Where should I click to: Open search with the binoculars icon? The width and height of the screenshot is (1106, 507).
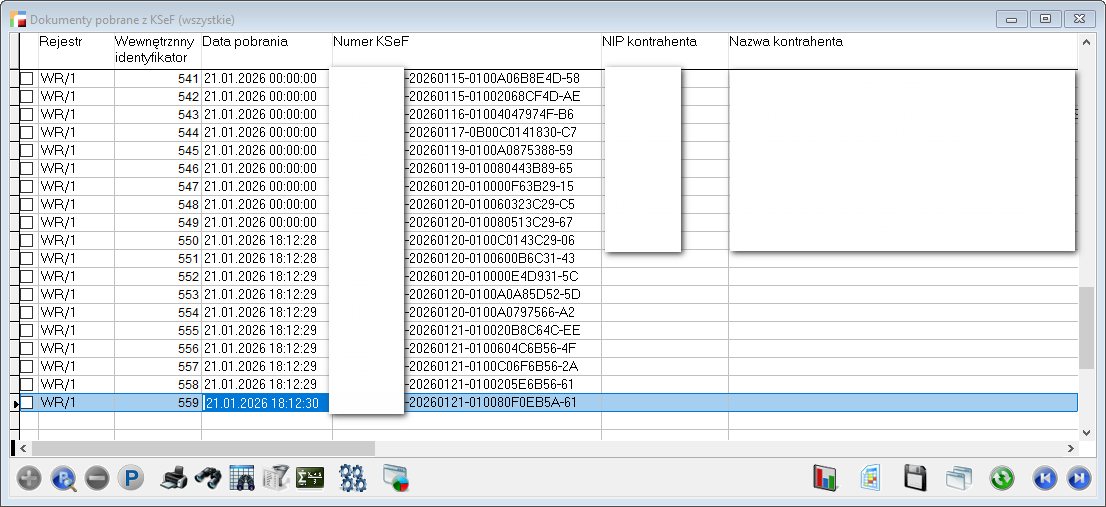(x=207, y=478)
